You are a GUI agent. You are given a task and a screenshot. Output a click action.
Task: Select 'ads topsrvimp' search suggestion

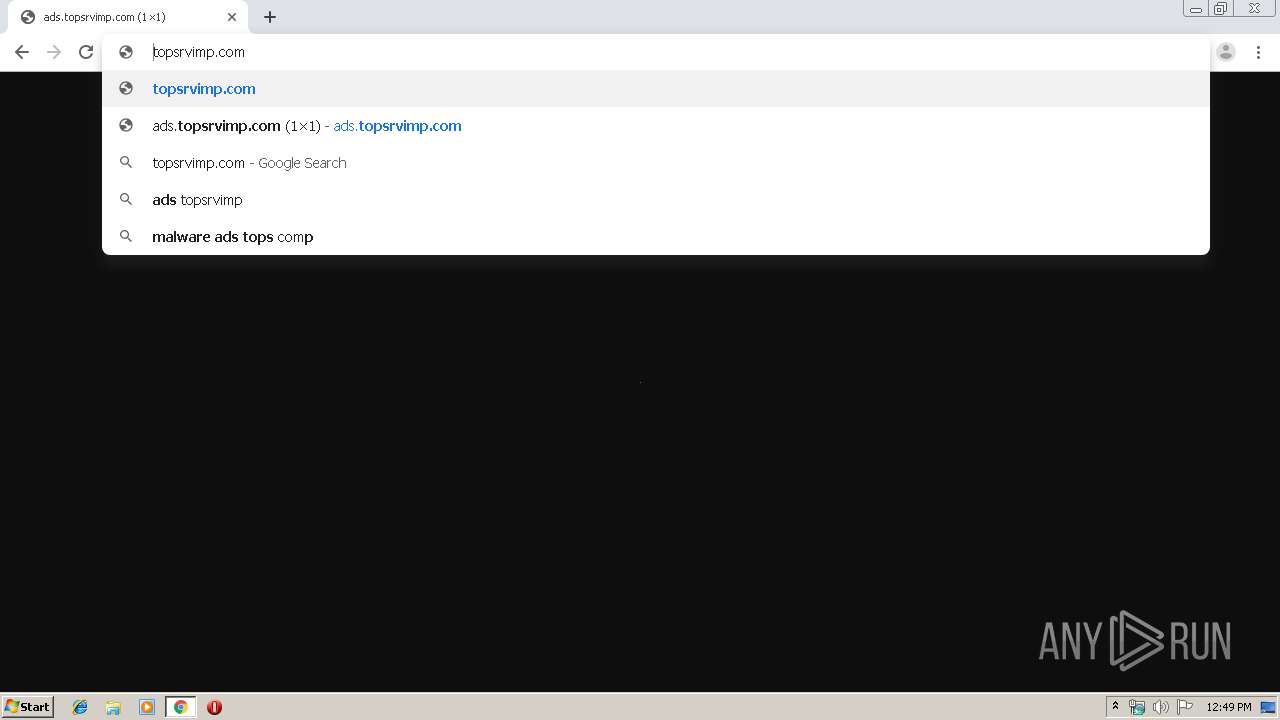click(656, 199)
